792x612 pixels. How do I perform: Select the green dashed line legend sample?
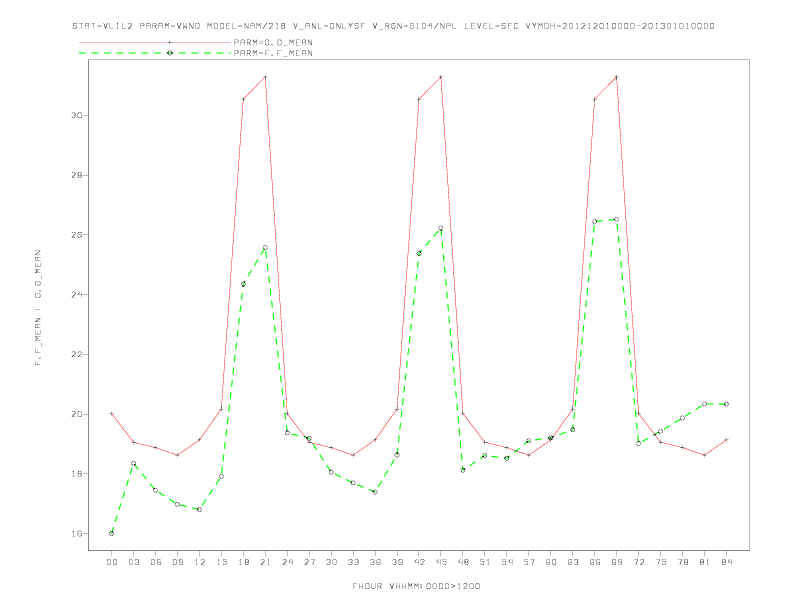pyautogui.click(x=155, y=53)
